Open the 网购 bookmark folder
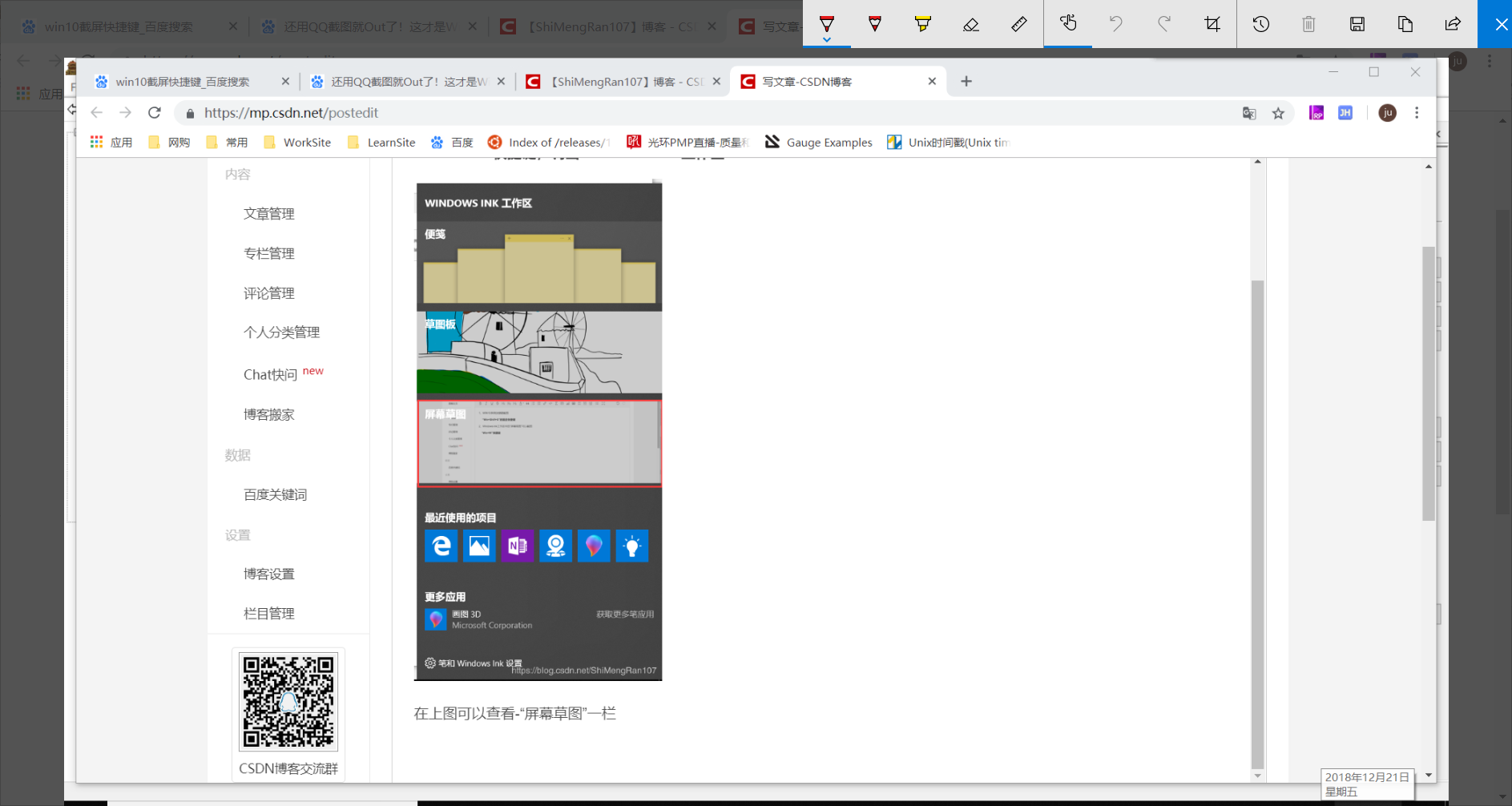Screen dimensions: 1512x806 point(169,143)
